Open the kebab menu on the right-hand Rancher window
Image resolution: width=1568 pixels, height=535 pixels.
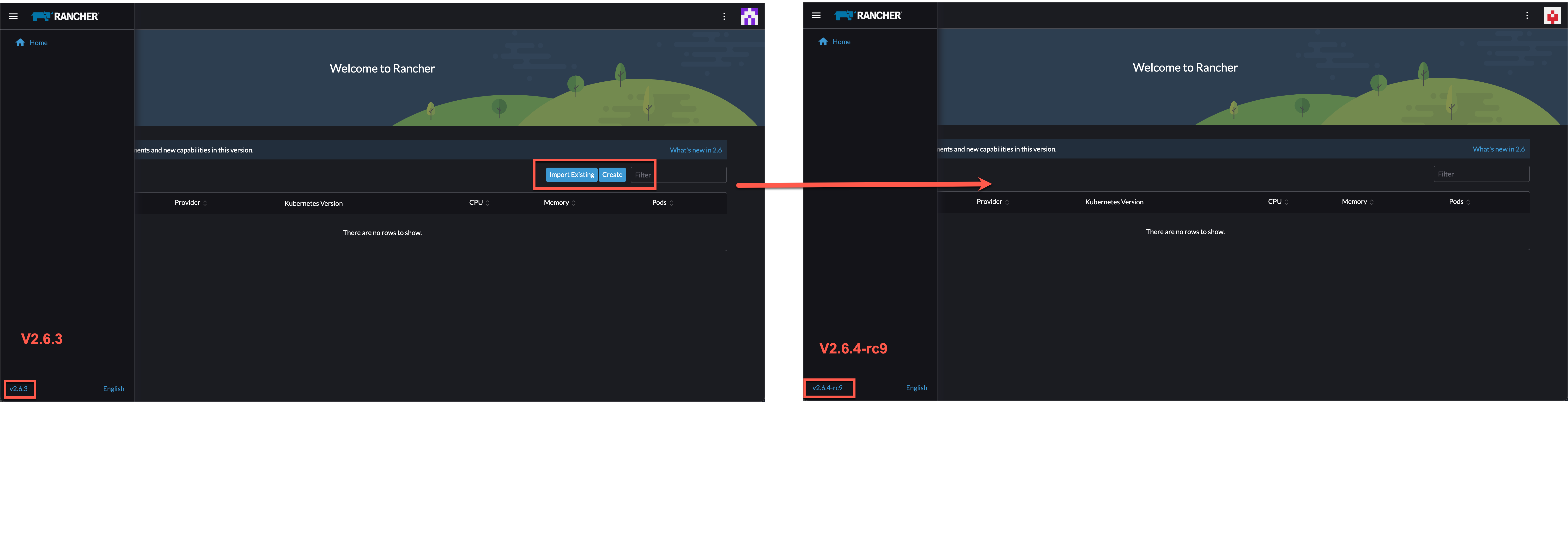(1527, 15)
